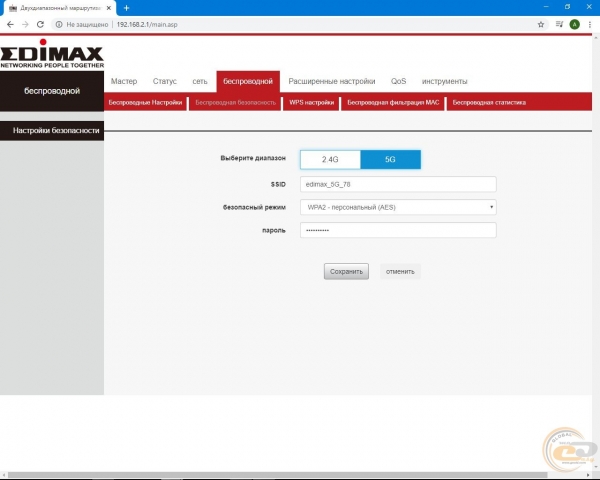This screenshot has width=600, height=480.
Task: Click the Выберите диапазон label
Action: [x=253, y=158]
